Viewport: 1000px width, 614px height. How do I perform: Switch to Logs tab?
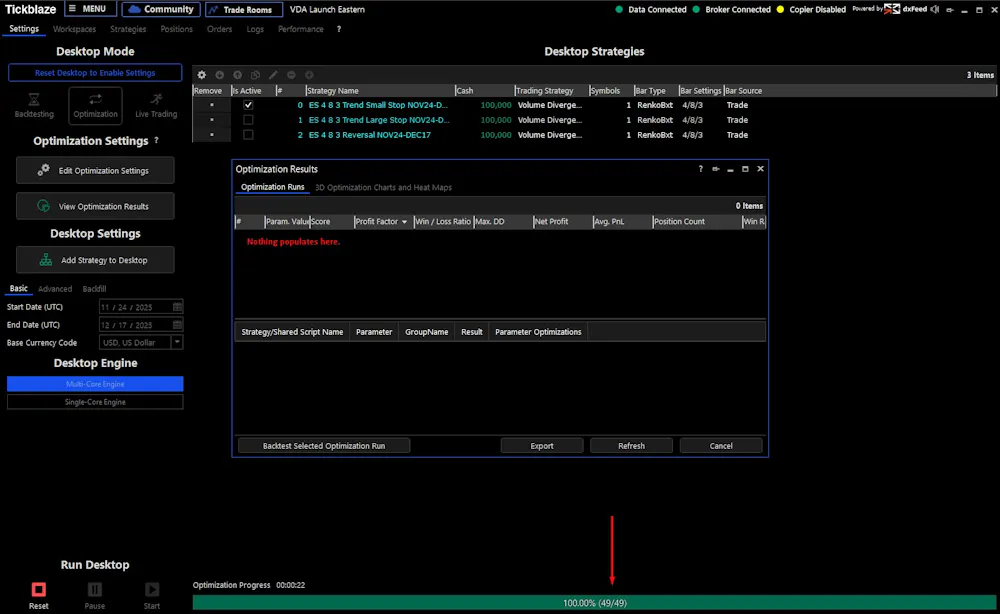(x=255, y=29)
